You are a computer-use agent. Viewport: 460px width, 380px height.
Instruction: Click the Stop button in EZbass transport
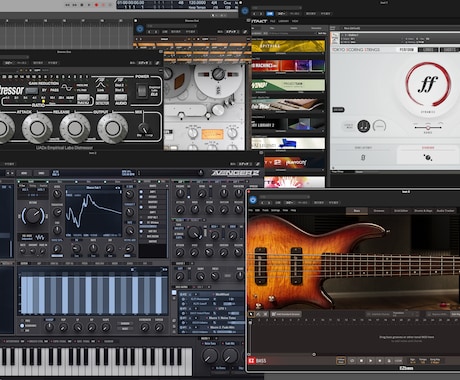[361, 361]
